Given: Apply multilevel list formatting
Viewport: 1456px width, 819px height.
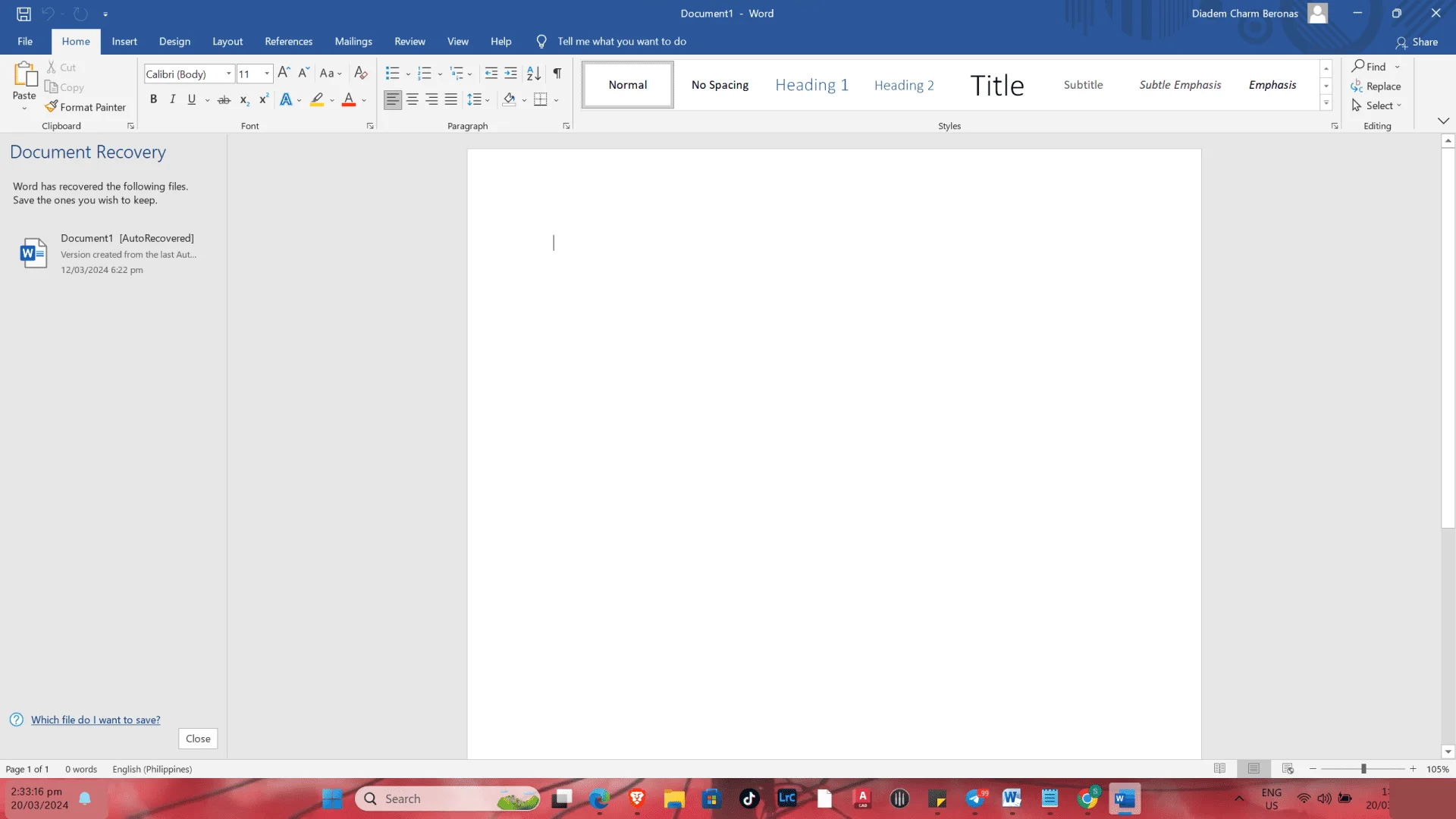Looking at the screenshot, I should point(457,74).
